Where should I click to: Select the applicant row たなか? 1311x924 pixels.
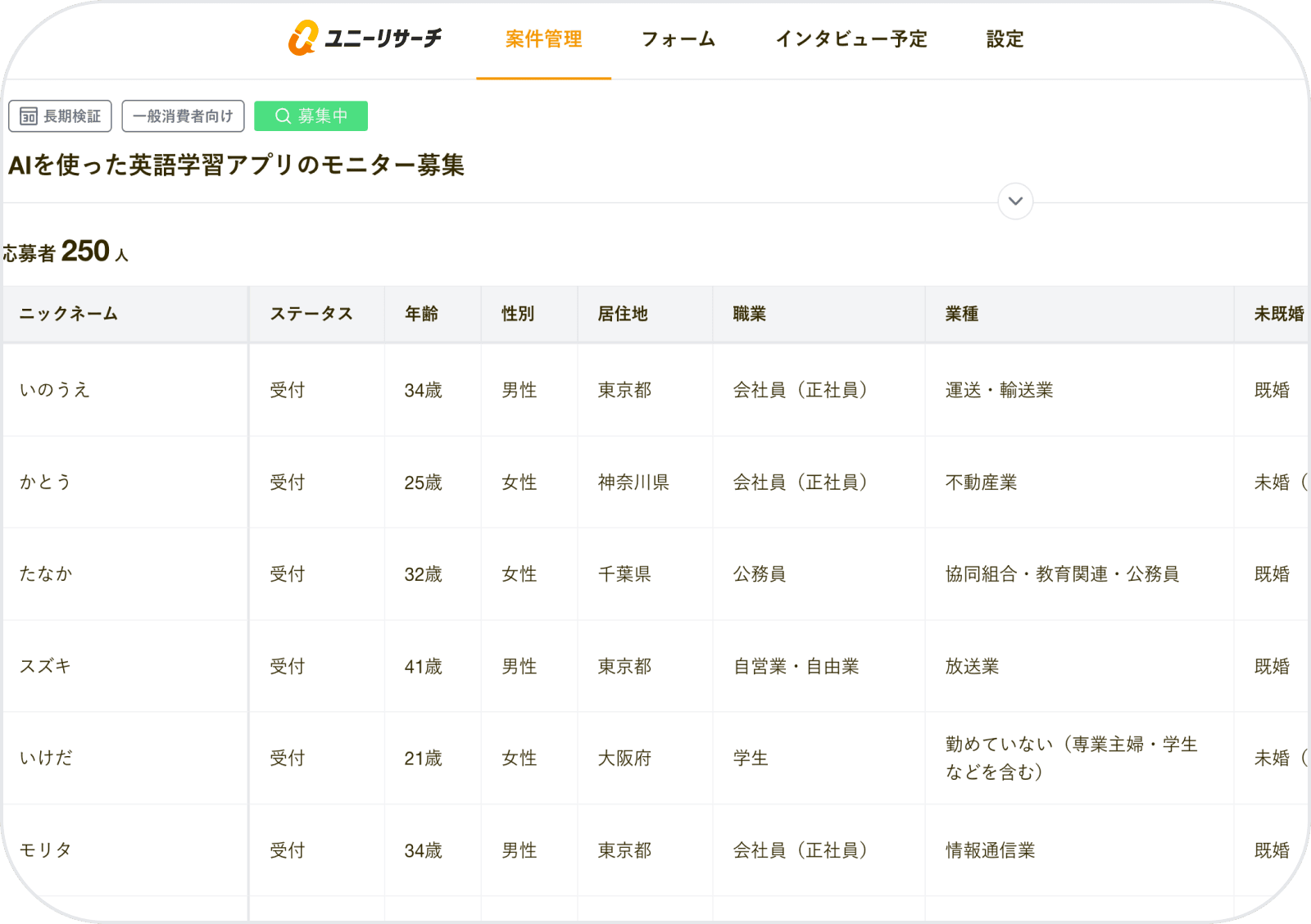pos(123,574)
